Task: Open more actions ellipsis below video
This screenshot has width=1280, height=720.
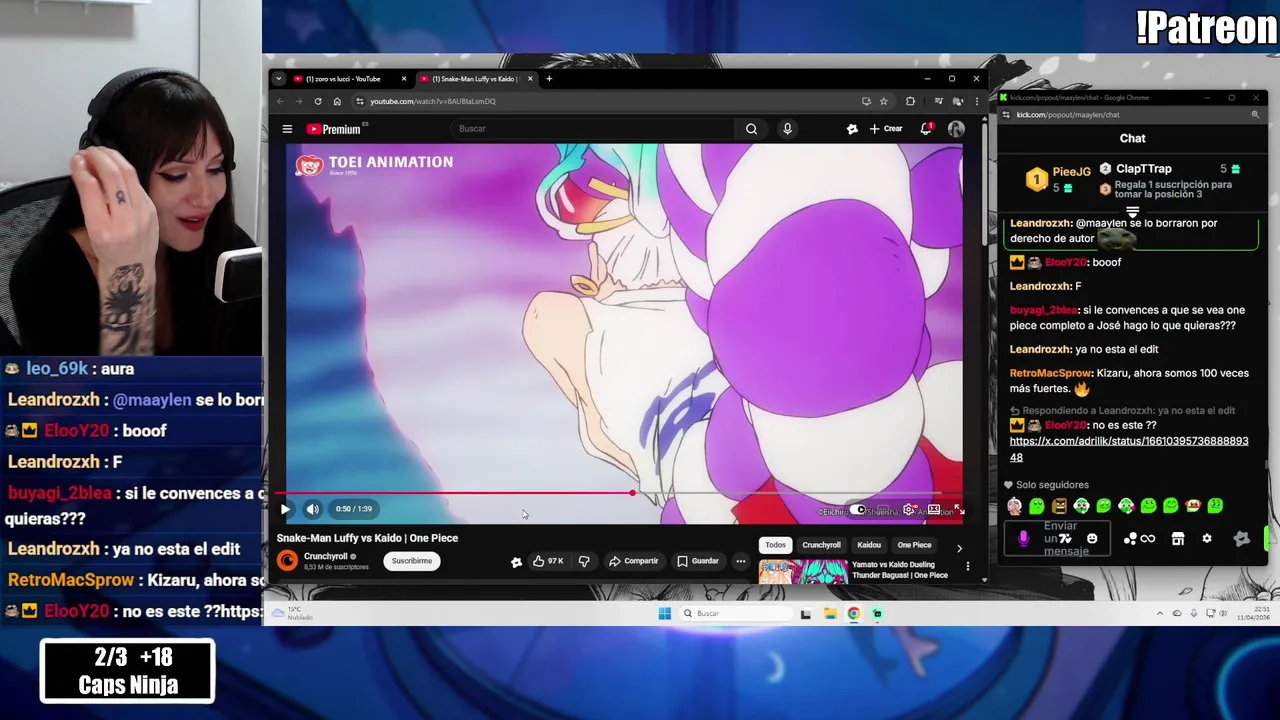Action: click(741, 561)
